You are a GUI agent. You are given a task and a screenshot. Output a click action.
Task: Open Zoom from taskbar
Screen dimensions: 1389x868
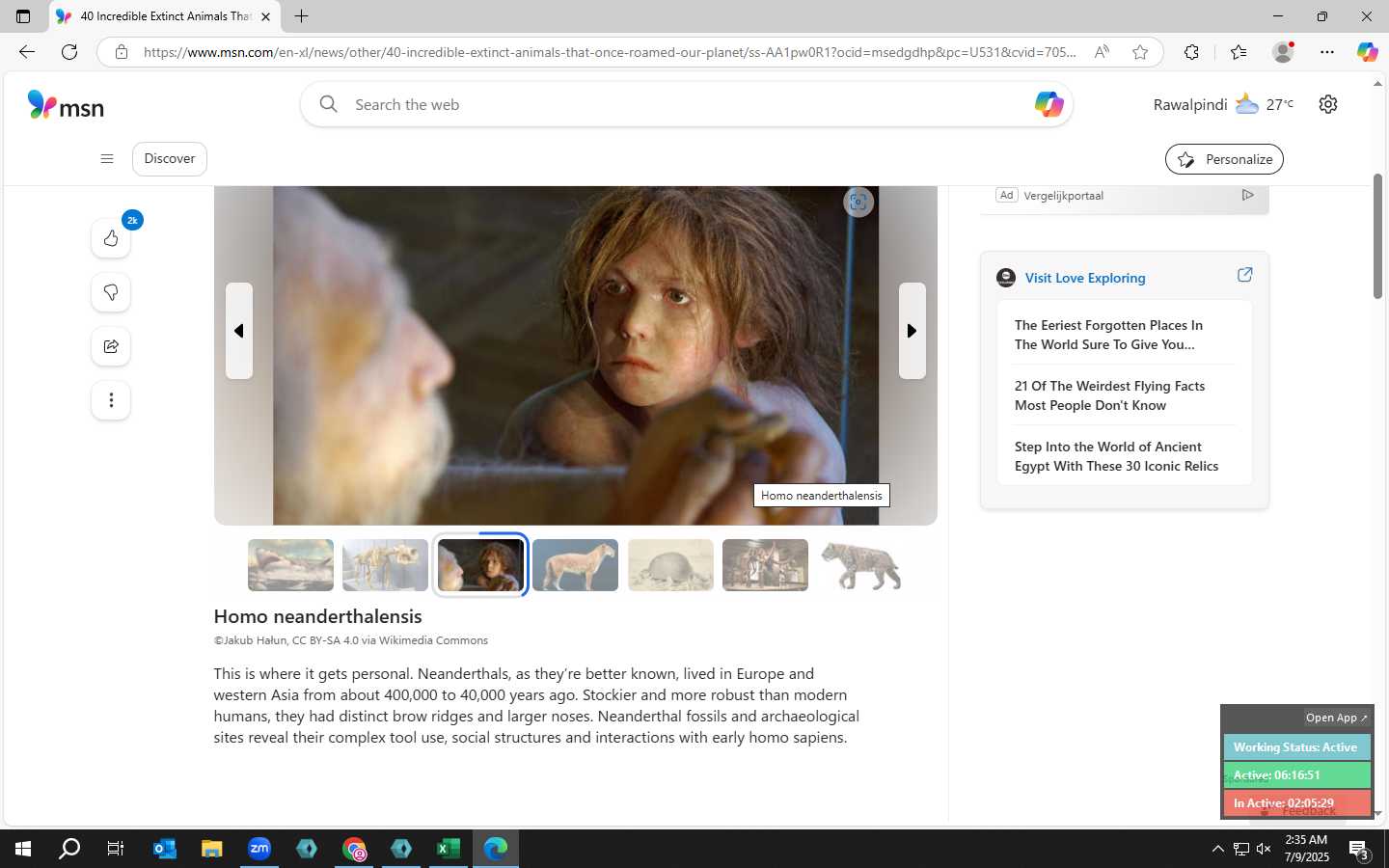click(259, 849)
